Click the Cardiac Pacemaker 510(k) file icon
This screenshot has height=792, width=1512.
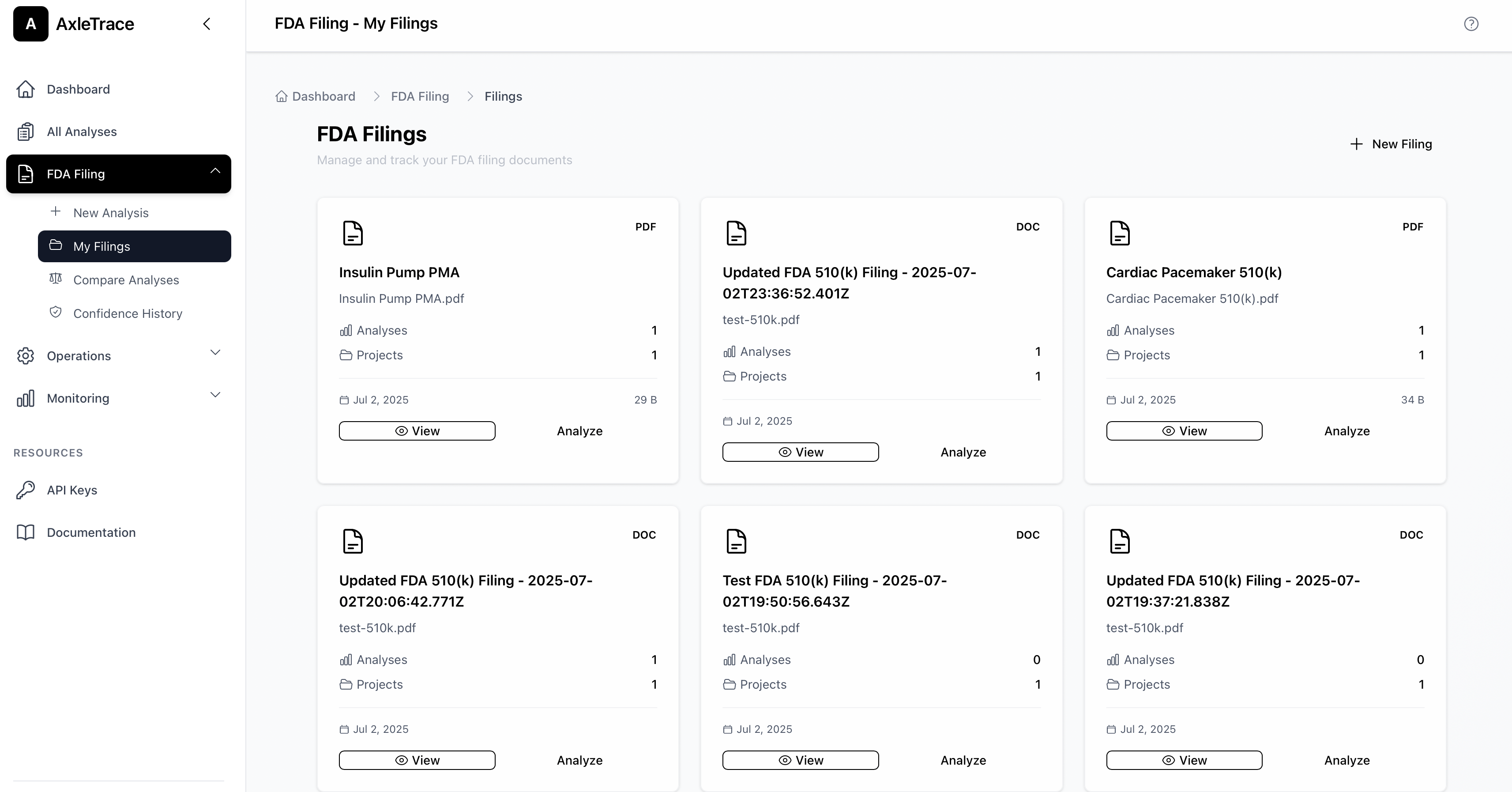pos(1119,233)
